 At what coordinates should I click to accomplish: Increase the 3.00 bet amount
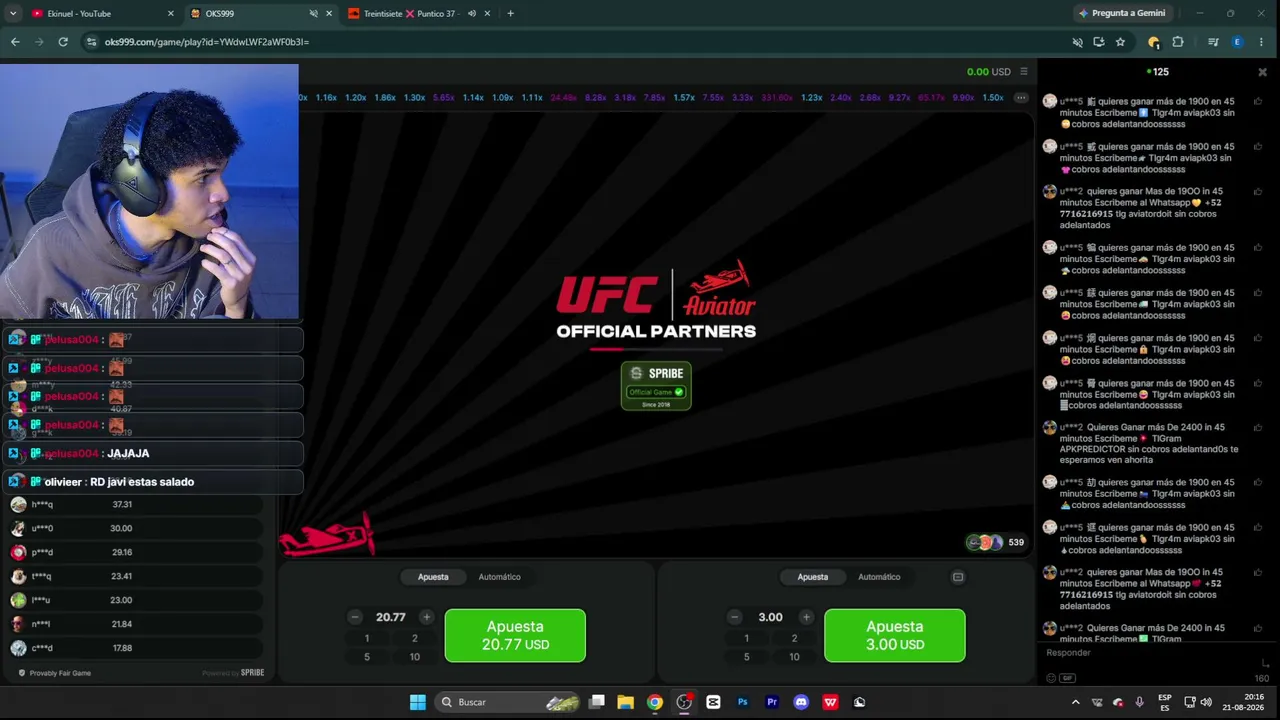(806, 617)
